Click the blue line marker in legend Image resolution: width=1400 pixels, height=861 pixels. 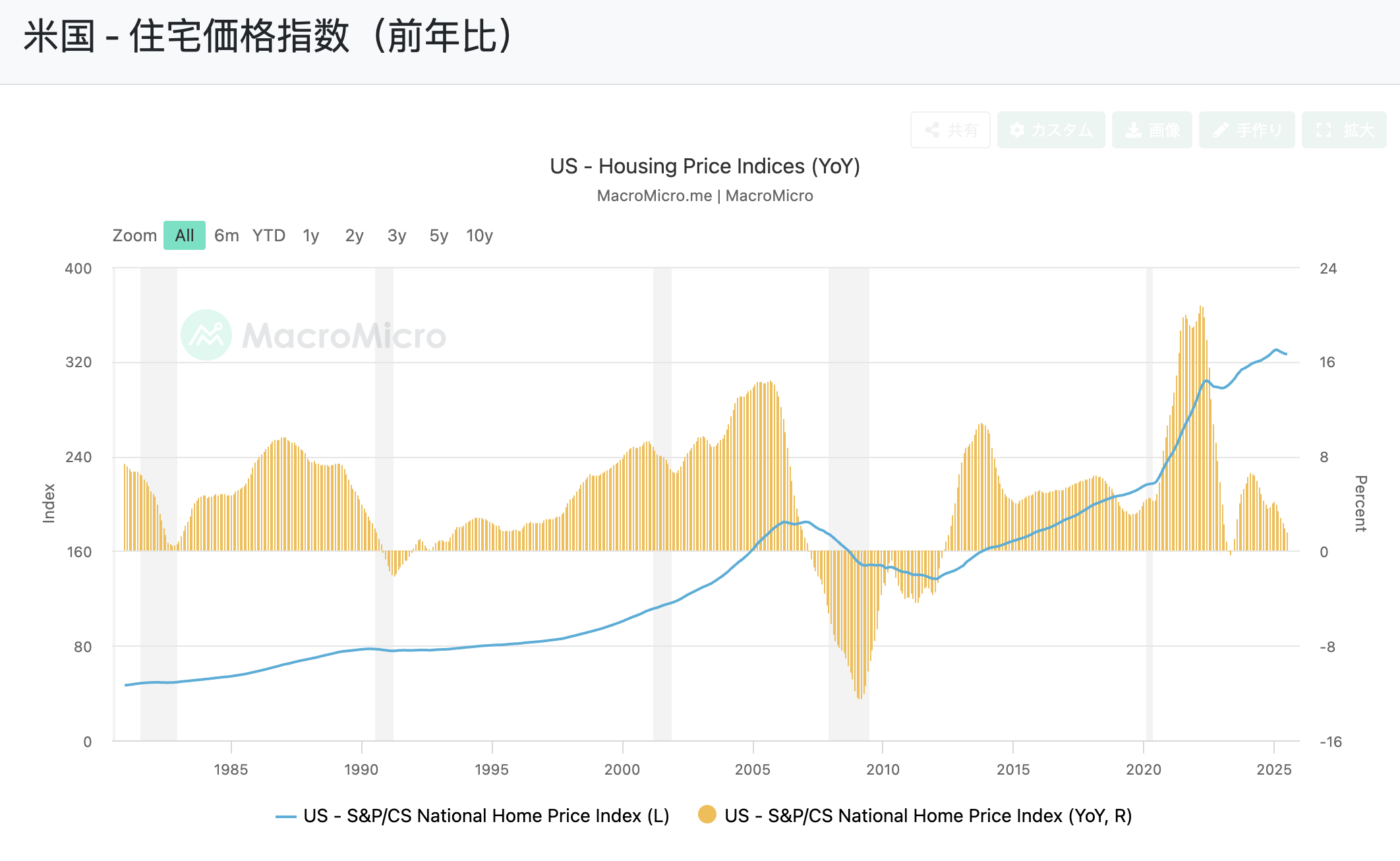[x=285, y=817]
